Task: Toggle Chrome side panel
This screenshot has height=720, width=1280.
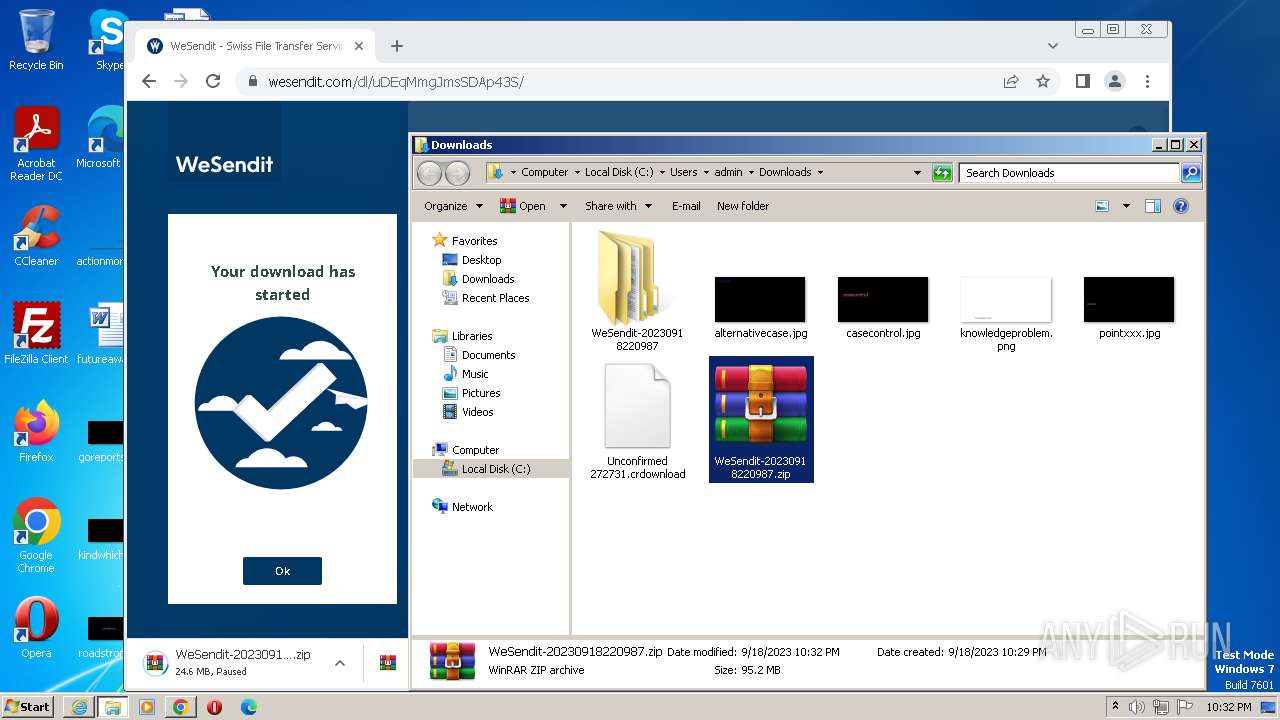Action: [x=1082, y=81]
